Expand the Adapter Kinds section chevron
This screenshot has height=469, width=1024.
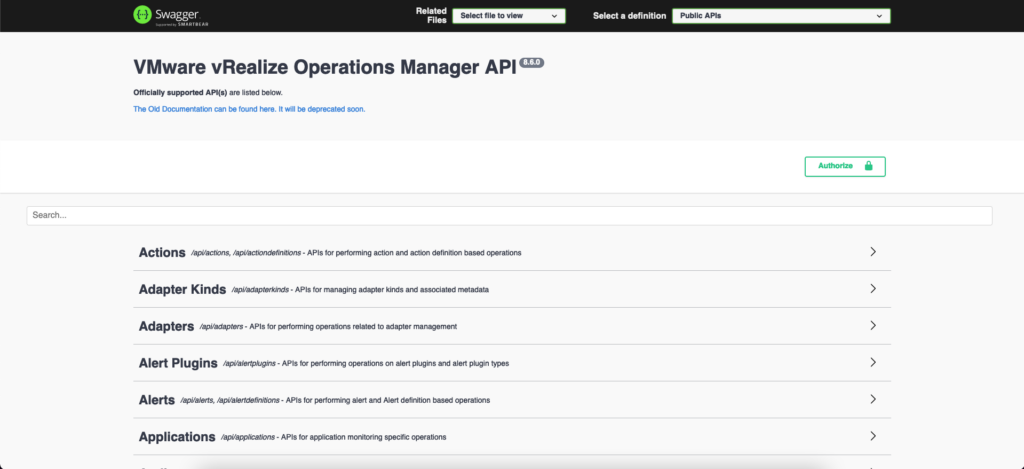(x=873, y=288)
